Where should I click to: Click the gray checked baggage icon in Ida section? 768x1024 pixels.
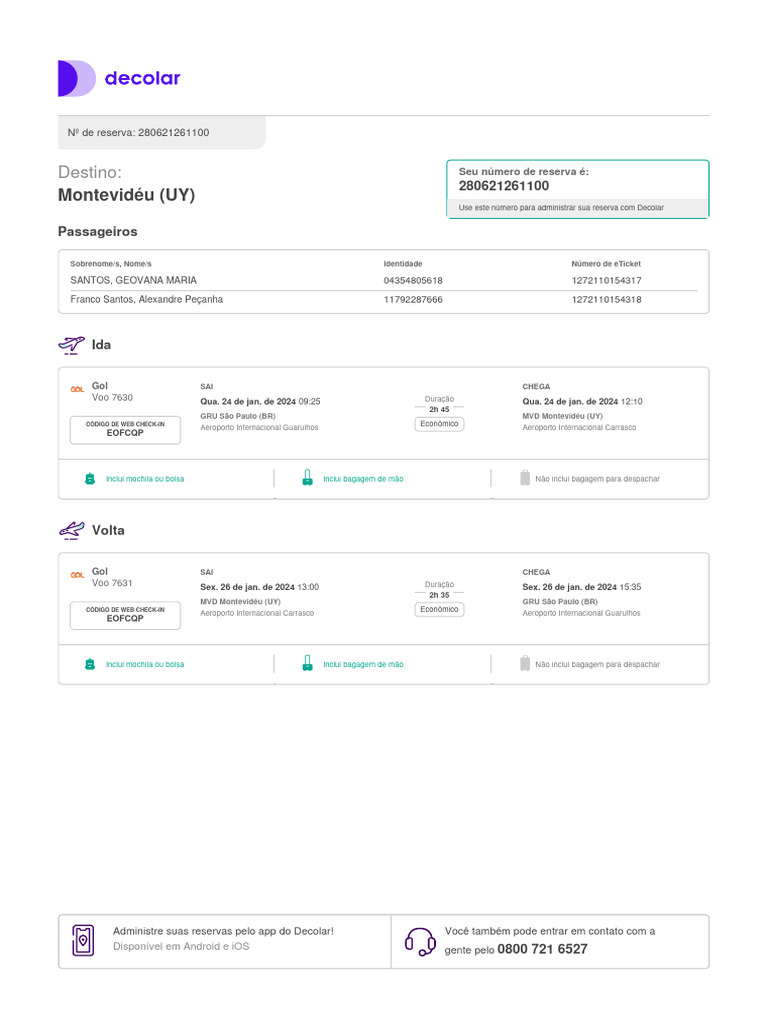point(525,479)
